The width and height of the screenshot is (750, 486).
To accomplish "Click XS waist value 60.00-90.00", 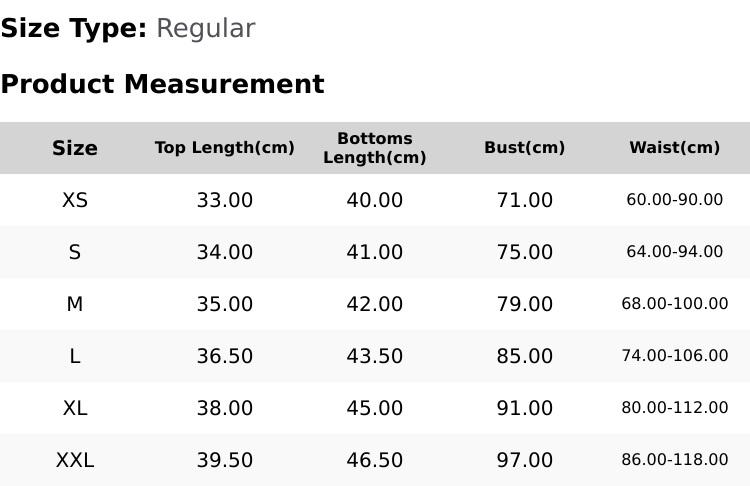I will pos(674,199).
